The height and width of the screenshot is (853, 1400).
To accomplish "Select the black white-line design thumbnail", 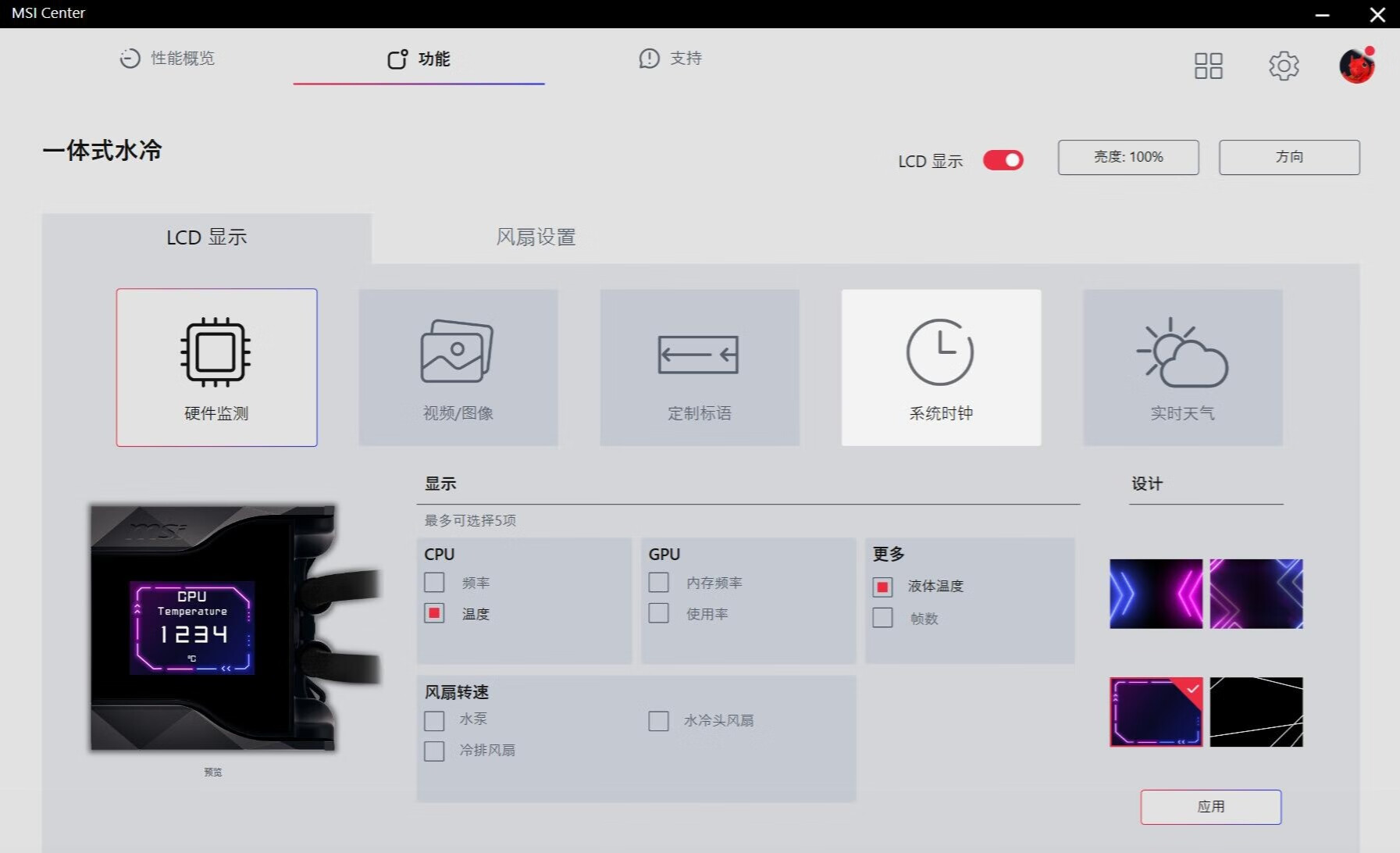I will [x=1256, y=712].
